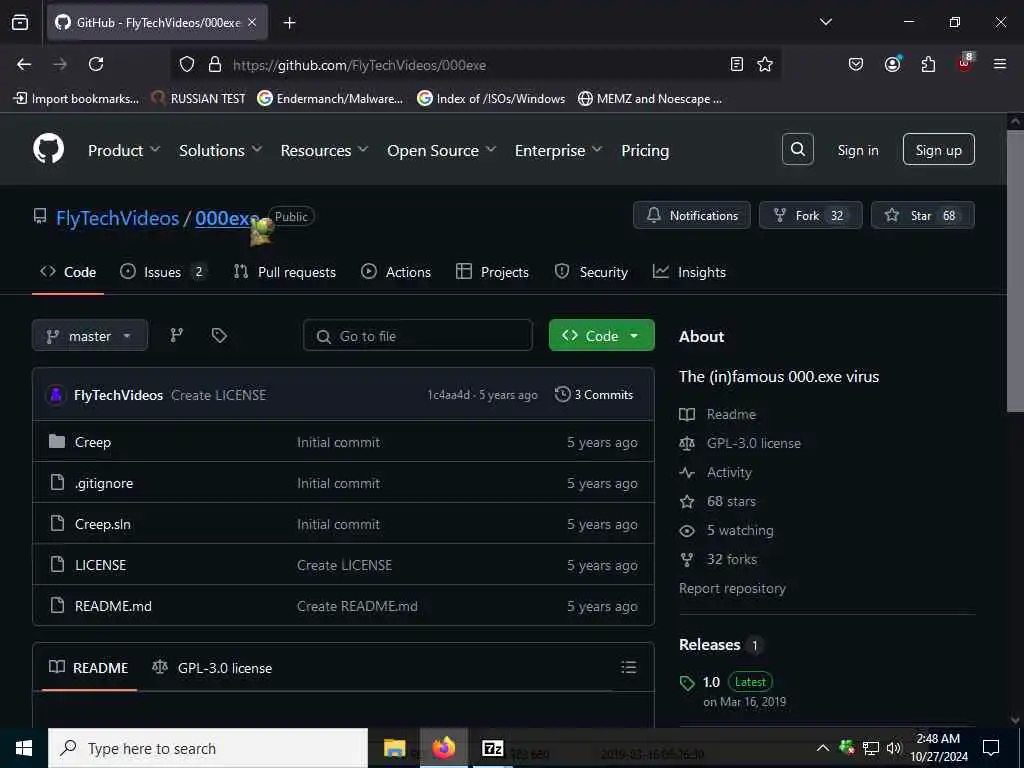Screen dimensions: 1024x768
Task: Open the Endermanch/Malware bookmark
Action: coord(330,99)
